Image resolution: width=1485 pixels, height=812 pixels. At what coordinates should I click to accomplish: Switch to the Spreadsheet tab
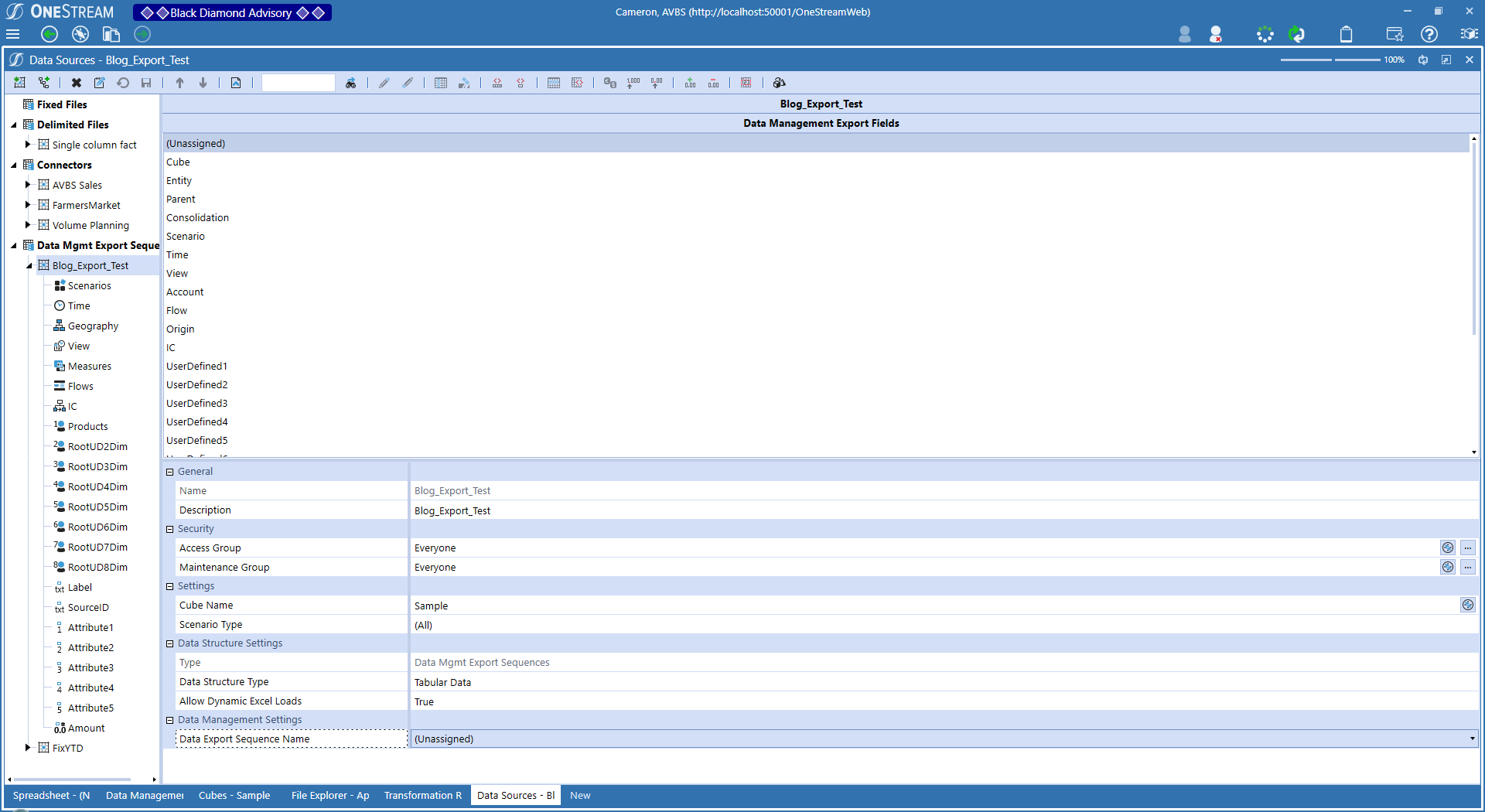(x=51, y=795)
